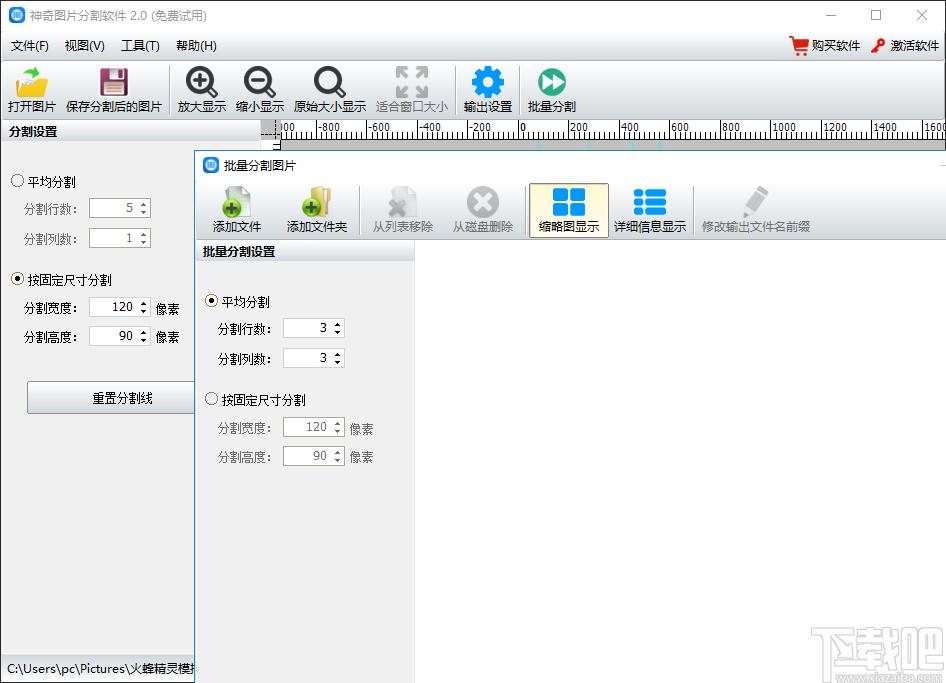The height and width of the screenshot is (683, 946).
Task: Choose 平均分割 radio in batch settings
Action: pyautogui.click(x=211, y=300)
